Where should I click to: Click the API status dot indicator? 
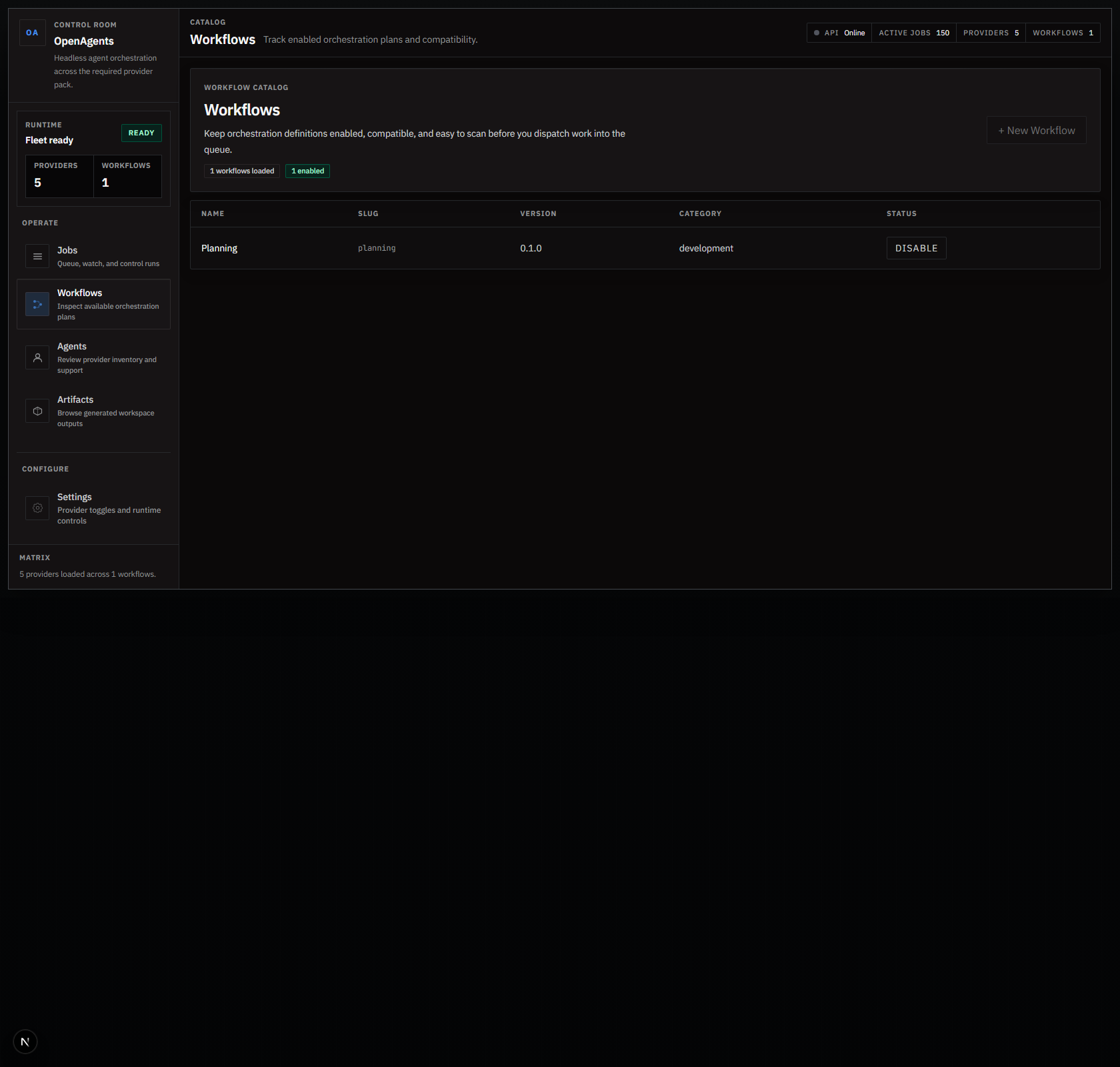coord(817,33)
